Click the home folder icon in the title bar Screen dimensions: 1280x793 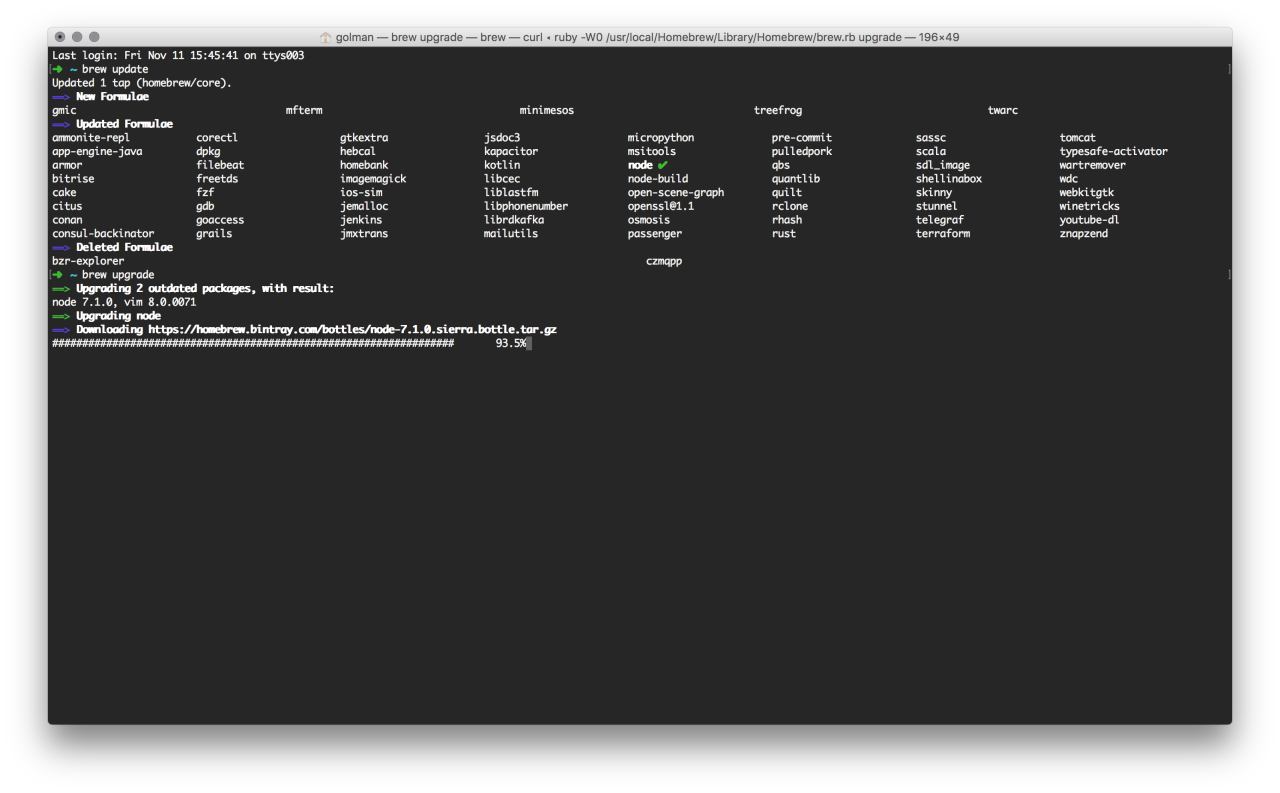tap(325, 37)
